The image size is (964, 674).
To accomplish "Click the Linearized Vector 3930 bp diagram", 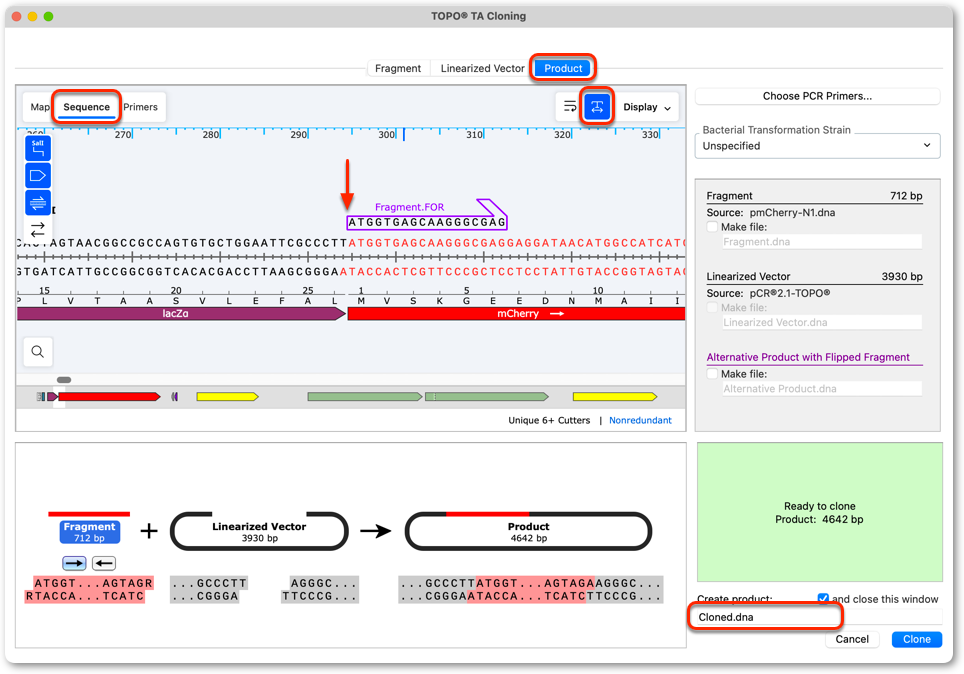I will (x=259, y=531).
